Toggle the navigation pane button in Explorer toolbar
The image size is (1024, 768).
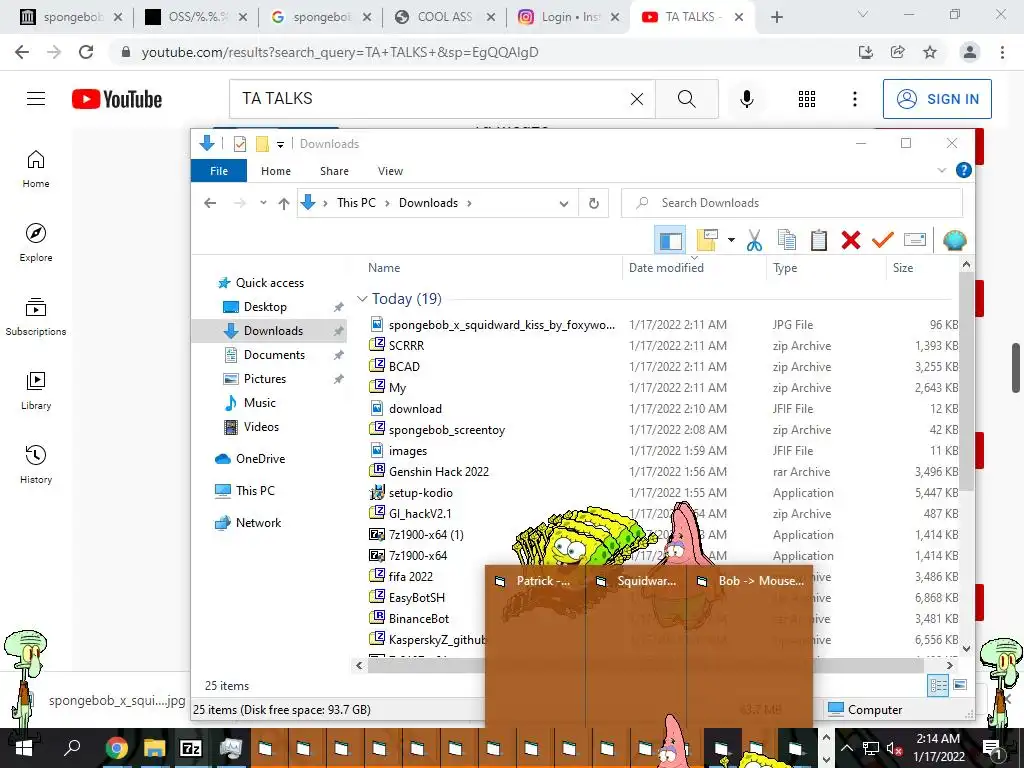(669, 240)
